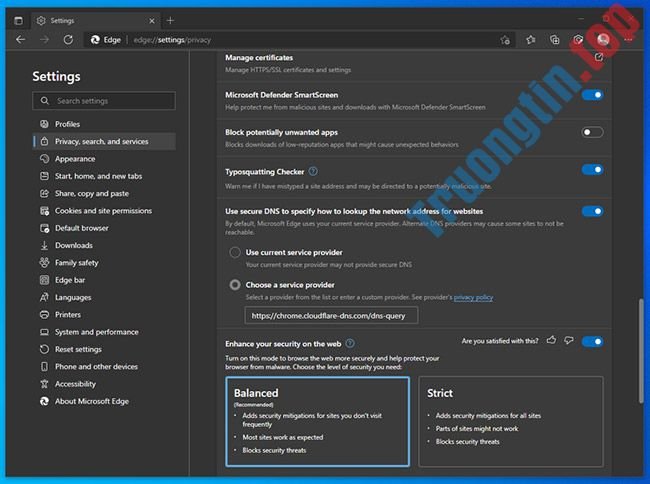This screenshot has height=484, width=650.
Task: Open Accessibility settings
Action: tap(104, 384)
